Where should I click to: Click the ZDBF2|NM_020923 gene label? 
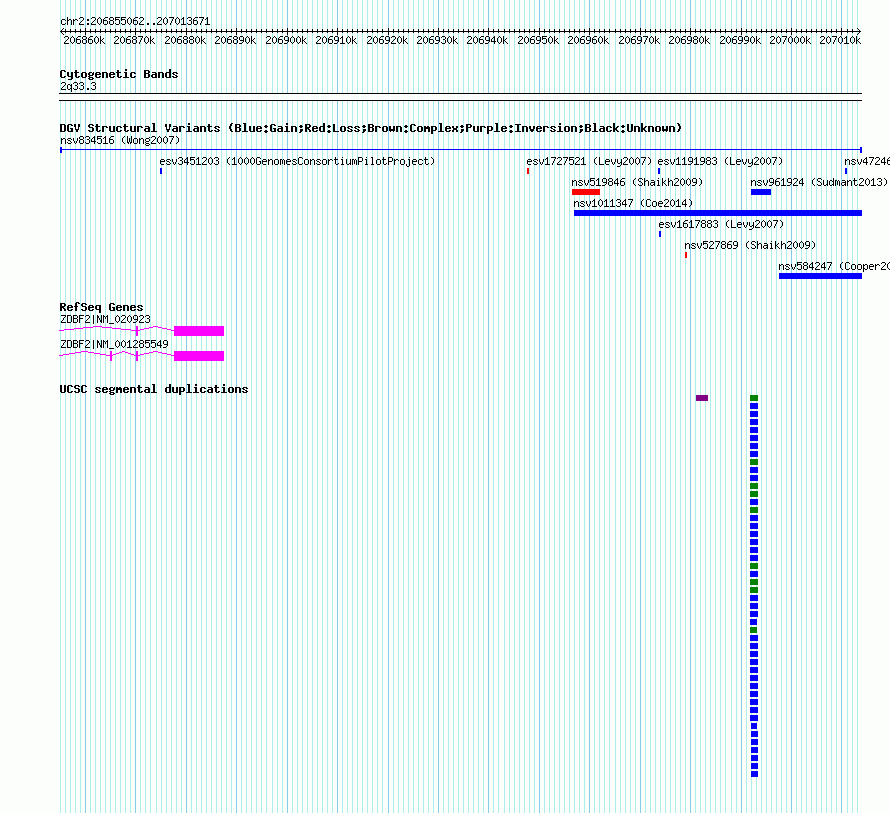coord(105,319)
